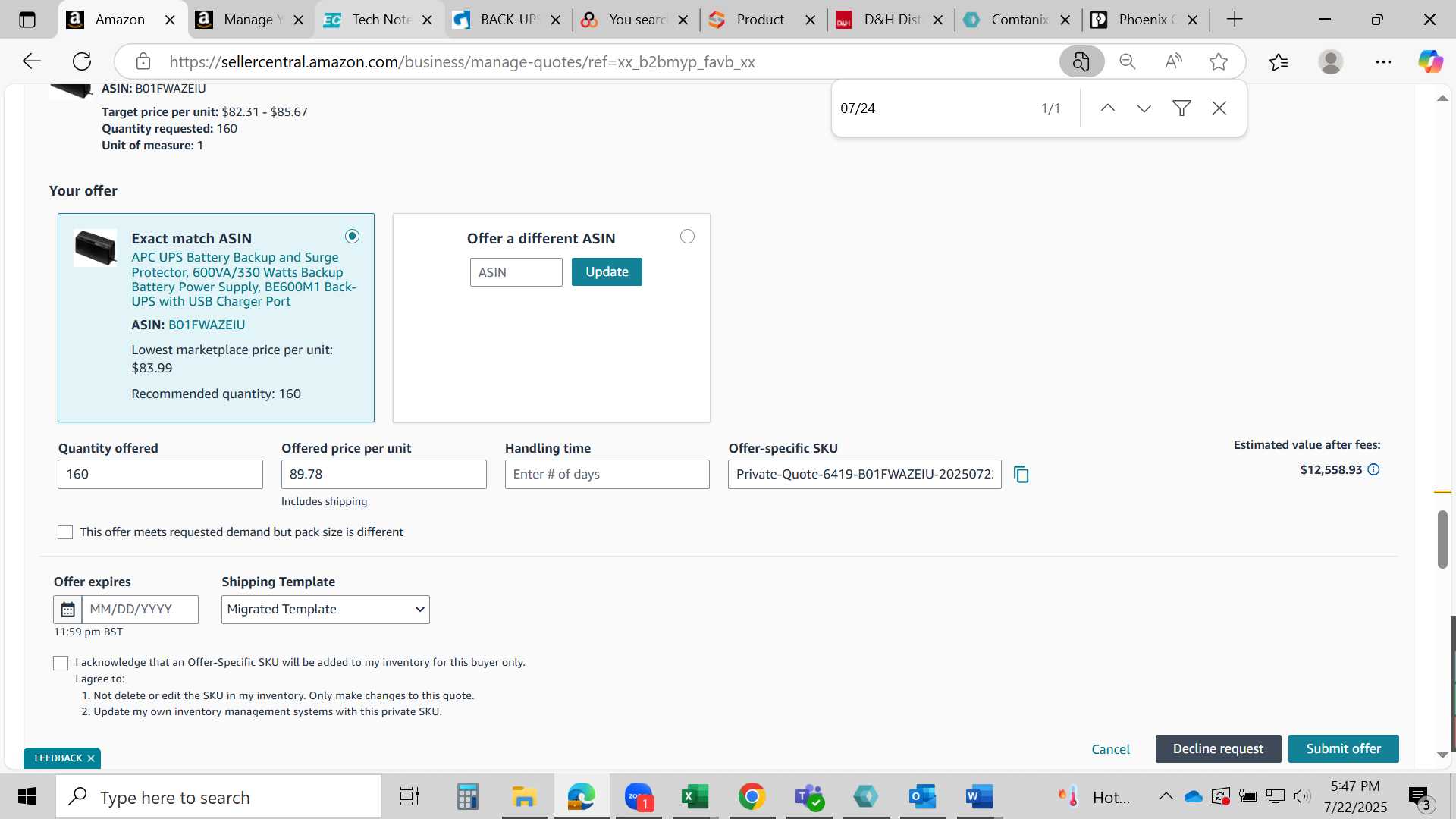Screen dimensions: 1456x819
Task: View site information lock icon
Action: coord(143,61)
